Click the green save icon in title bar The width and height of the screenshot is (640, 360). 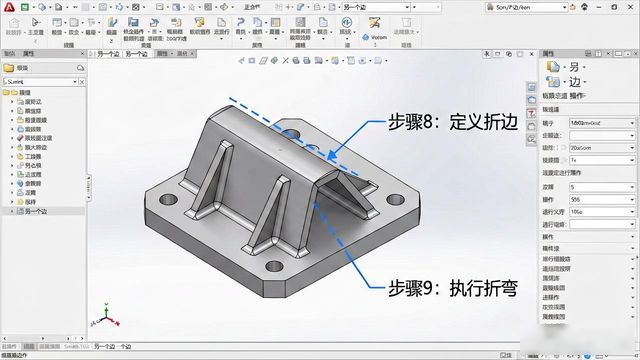24,7
